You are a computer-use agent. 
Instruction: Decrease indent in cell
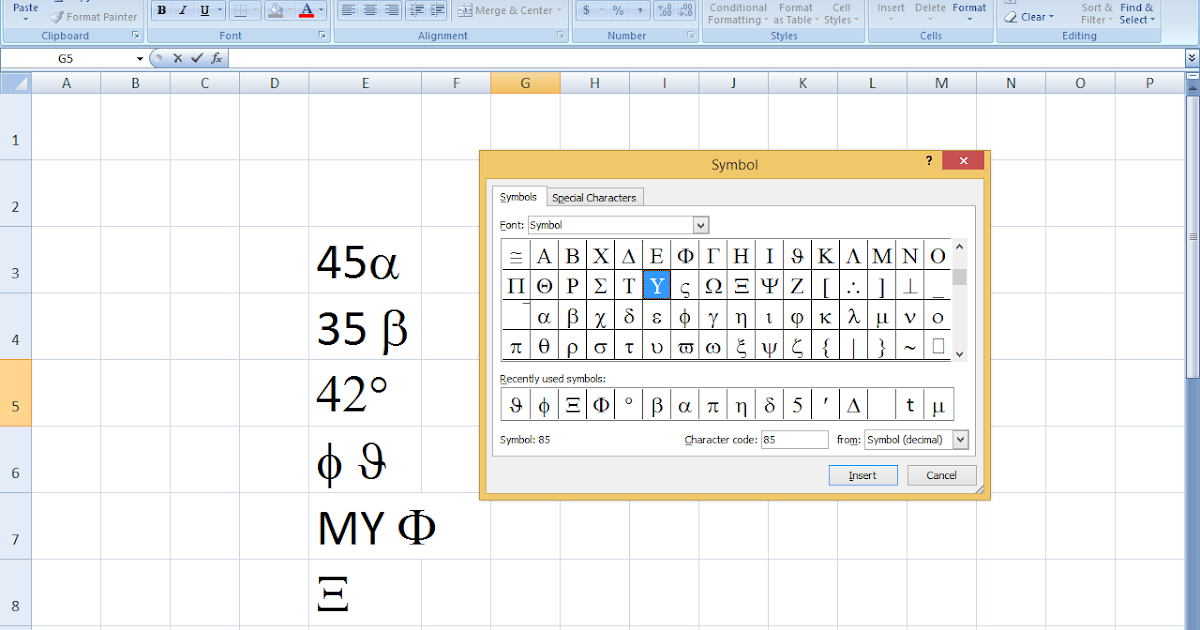click(417, 11)
